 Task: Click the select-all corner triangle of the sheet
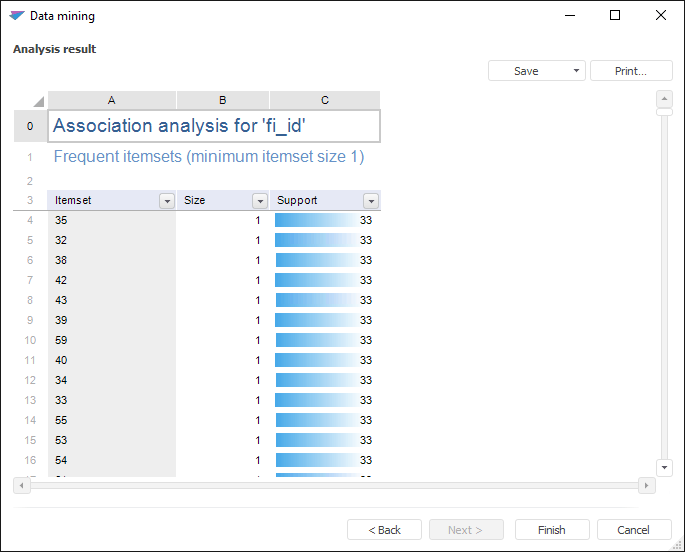click(38, 101)
